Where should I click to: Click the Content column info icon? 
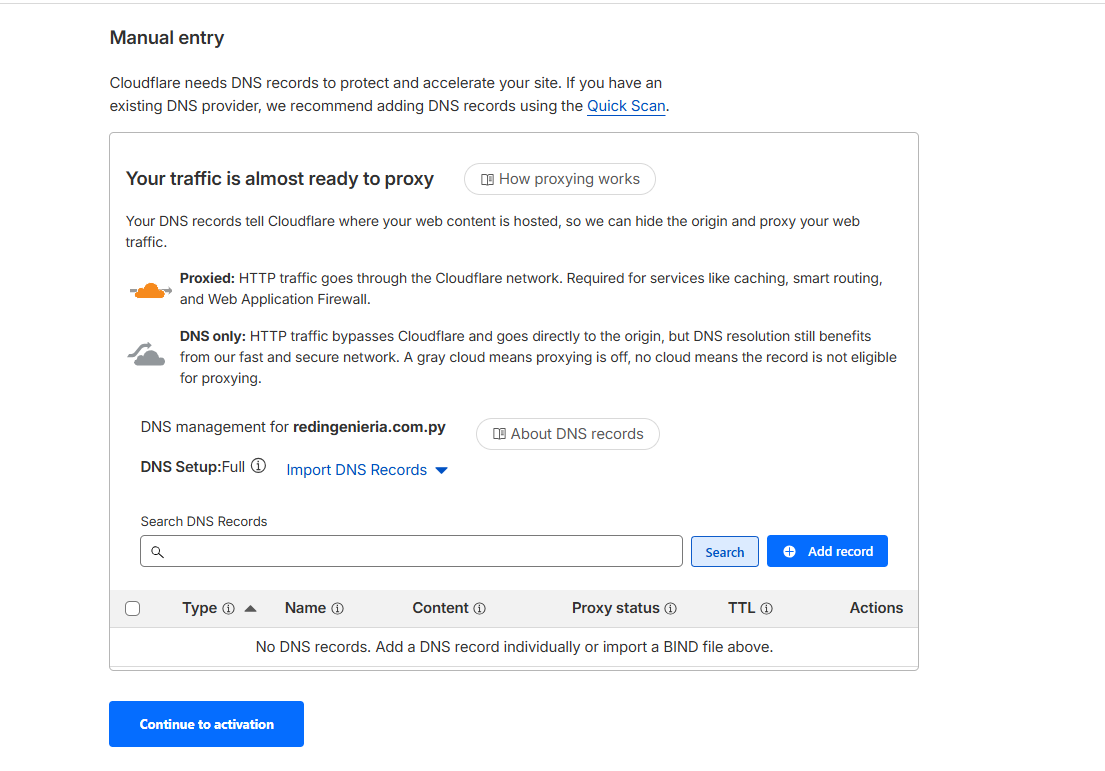click(480, 609)
